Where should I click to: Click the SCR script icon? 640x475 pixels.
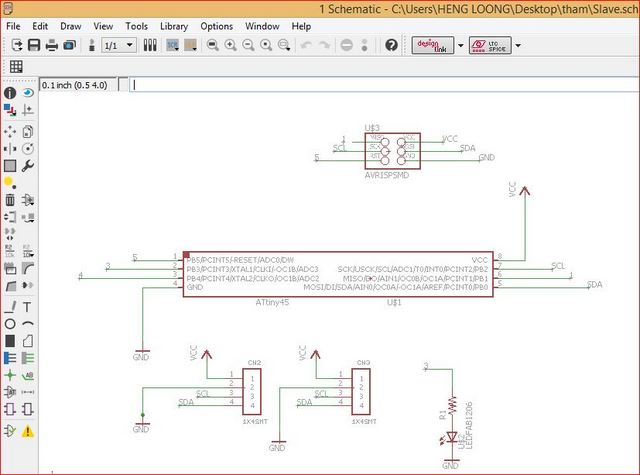click(173, 45)
